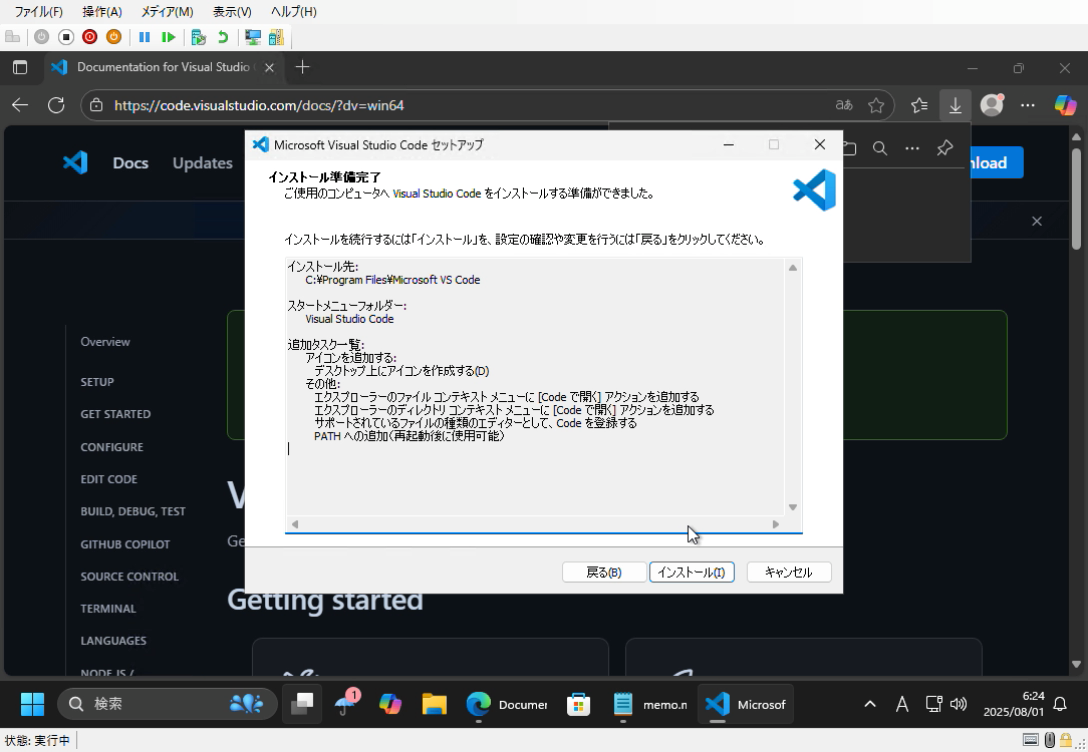Open the Docs link on website
Viewport: 1088px width, 752px height.
coord(130,163)
